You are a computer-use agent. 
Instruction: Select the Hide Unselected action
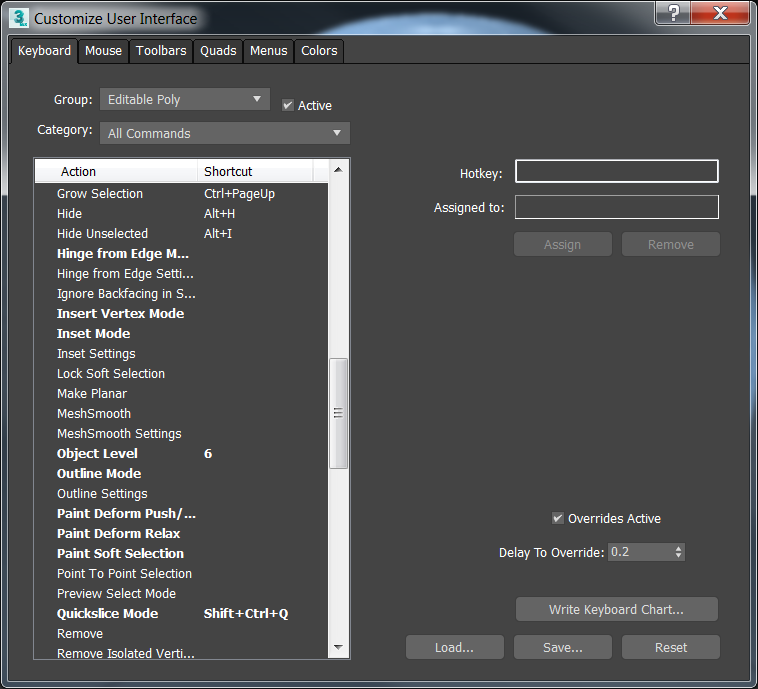(x=102, y=234)
